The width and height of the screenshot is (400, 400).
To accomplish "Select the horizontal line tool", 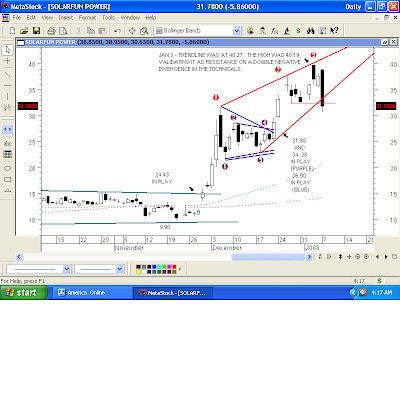I will point(8,86).
